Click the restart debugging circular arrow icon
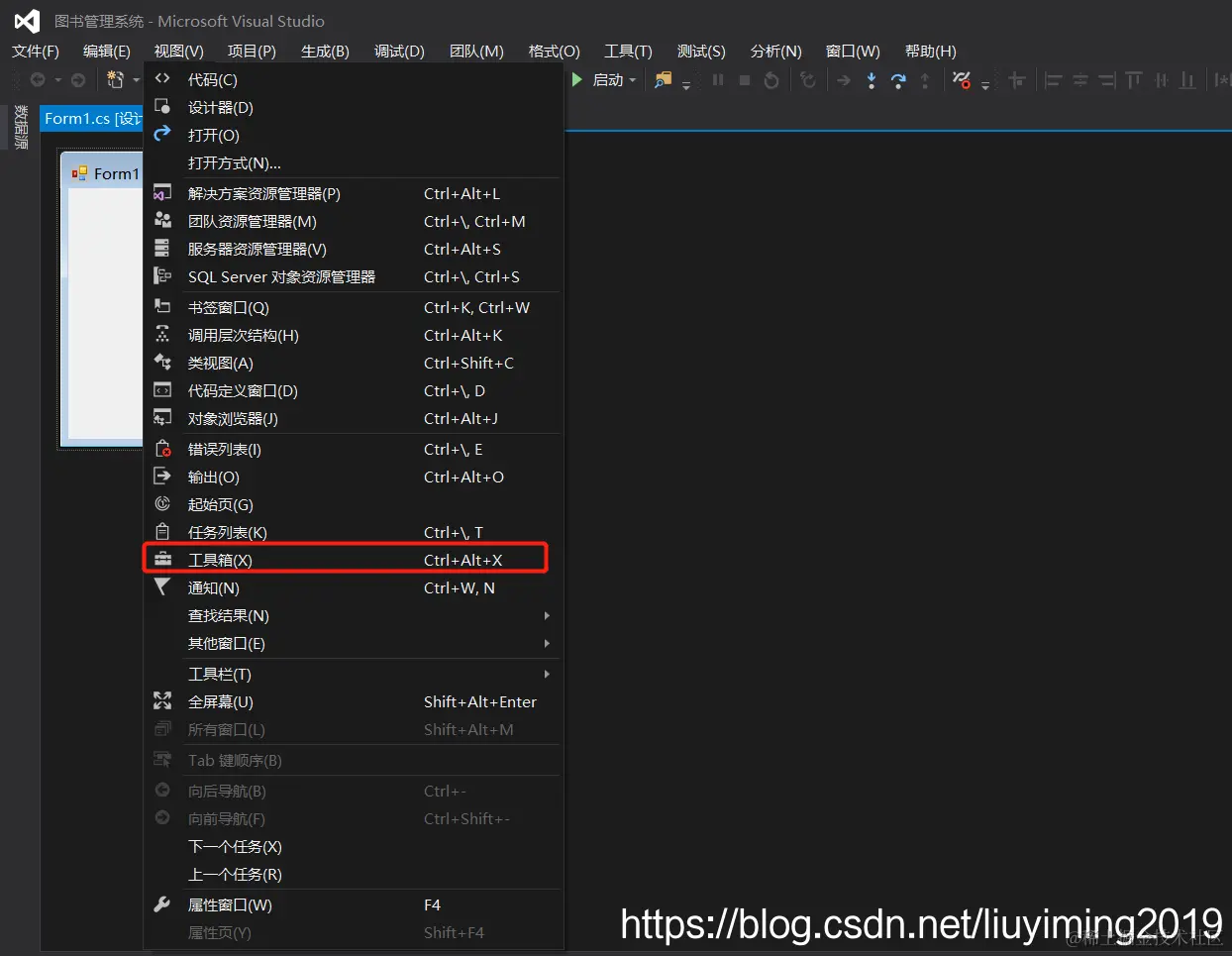 point(770,80)
